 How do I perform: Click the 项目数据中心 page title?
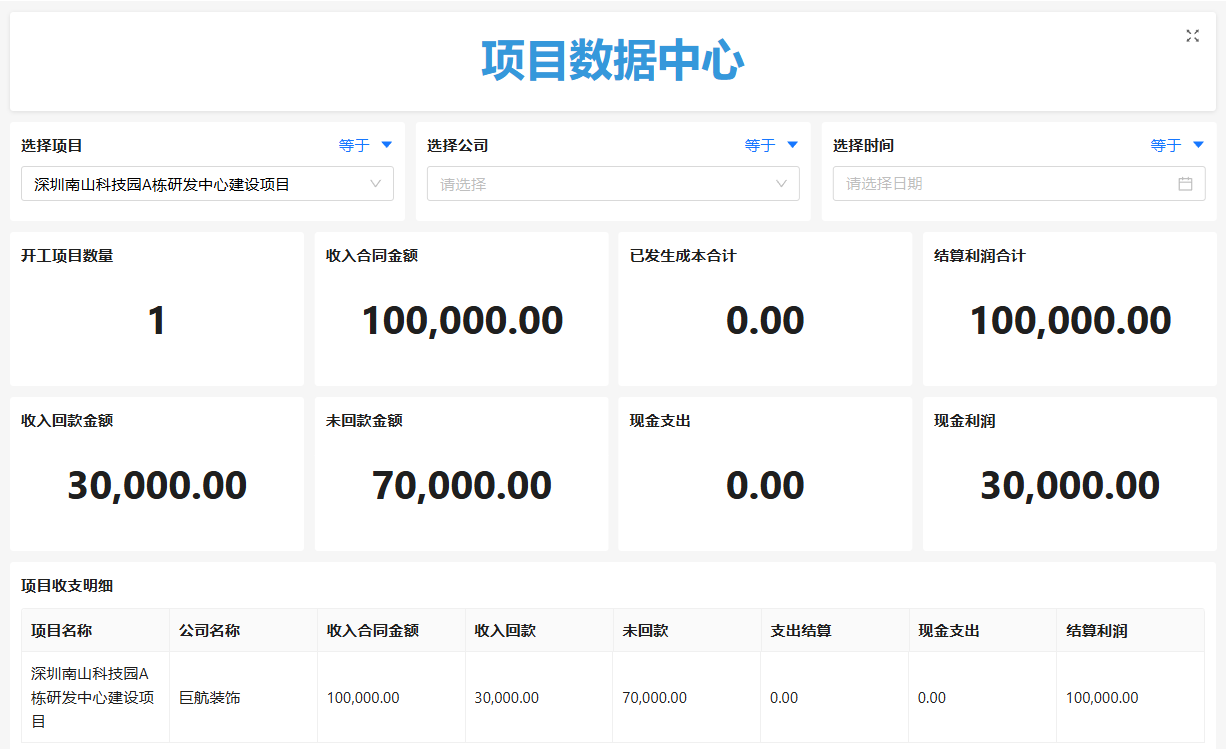(613, 61)
